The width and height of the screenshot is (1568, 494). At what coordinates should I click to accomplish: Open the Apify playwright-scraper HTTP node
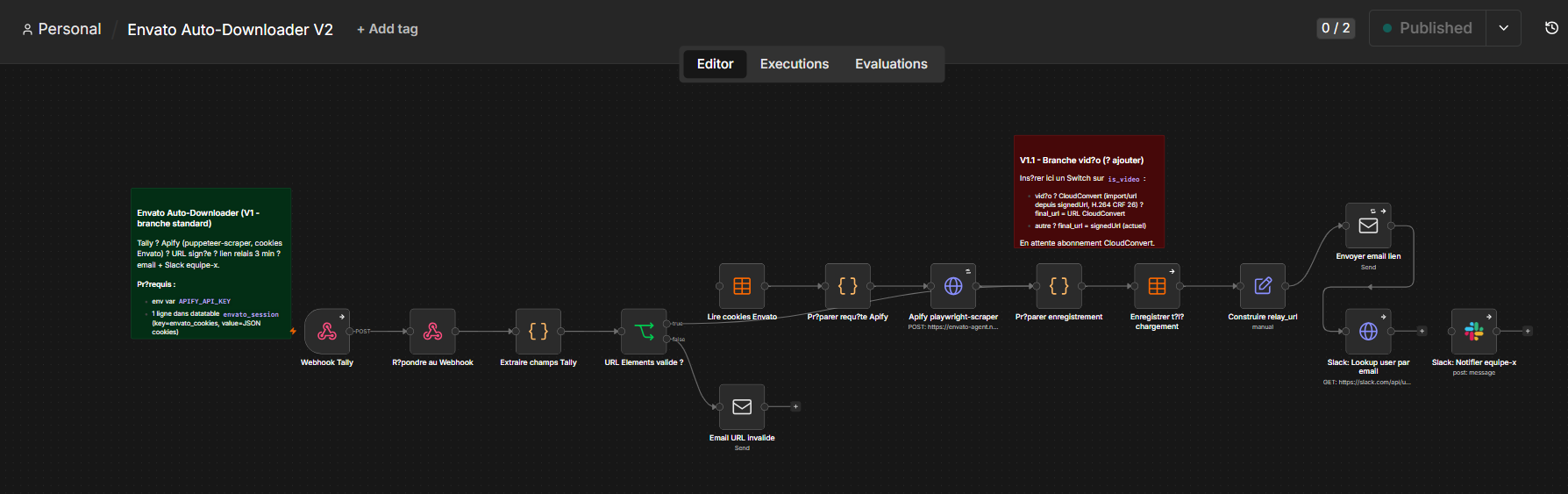(x=953, y=286)
